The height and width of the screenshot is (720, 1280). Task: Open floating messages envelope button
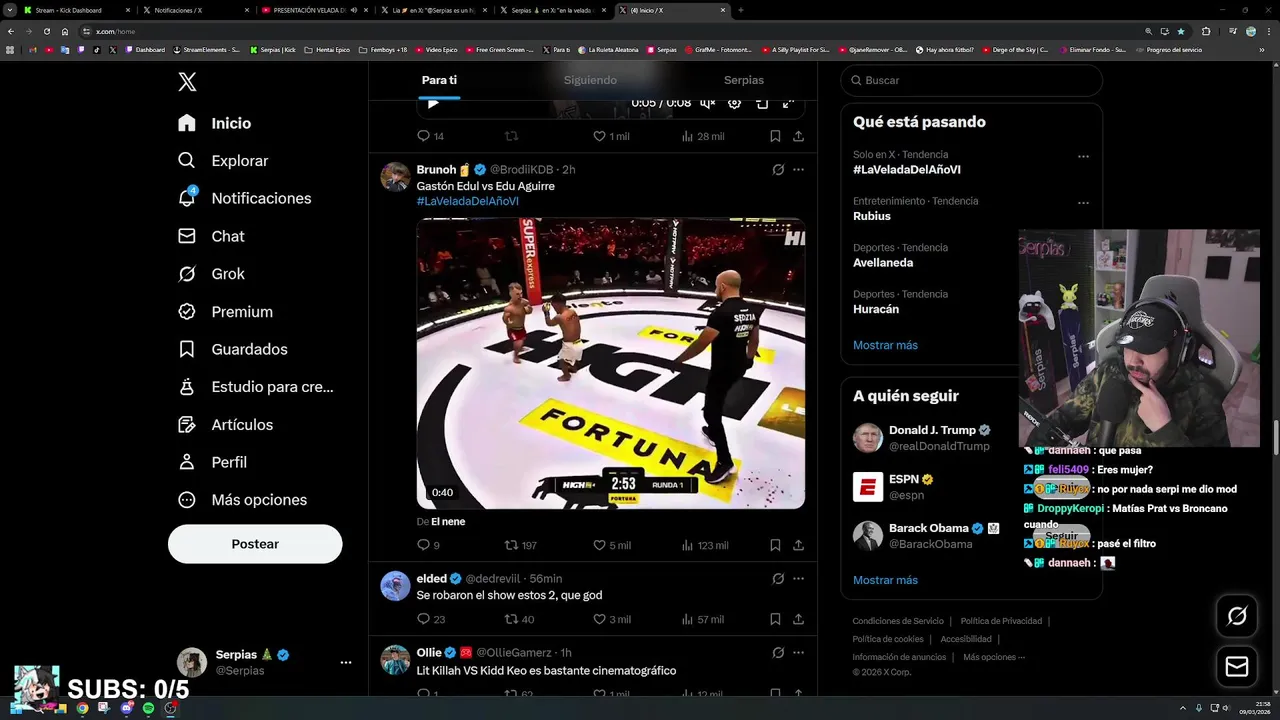pyautogui.click(x=1237, y=667)
